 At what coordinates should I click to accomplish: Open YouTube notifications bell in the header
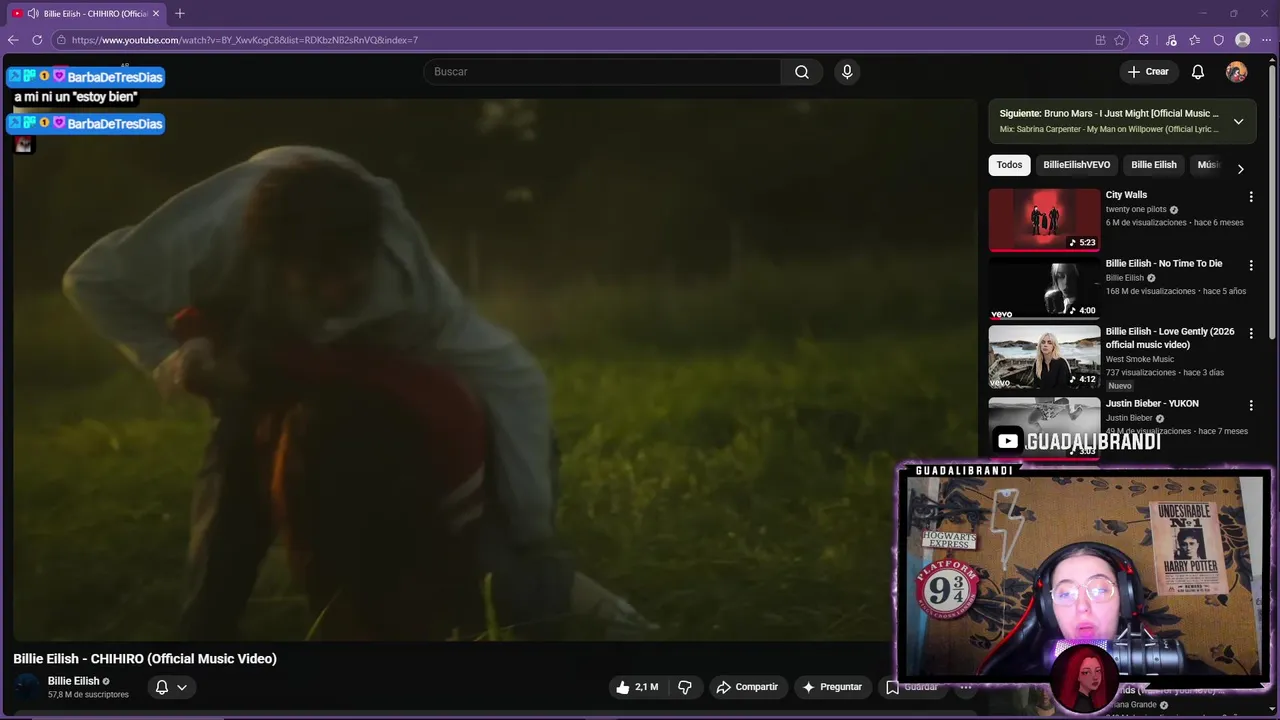tap(1198, 72)
